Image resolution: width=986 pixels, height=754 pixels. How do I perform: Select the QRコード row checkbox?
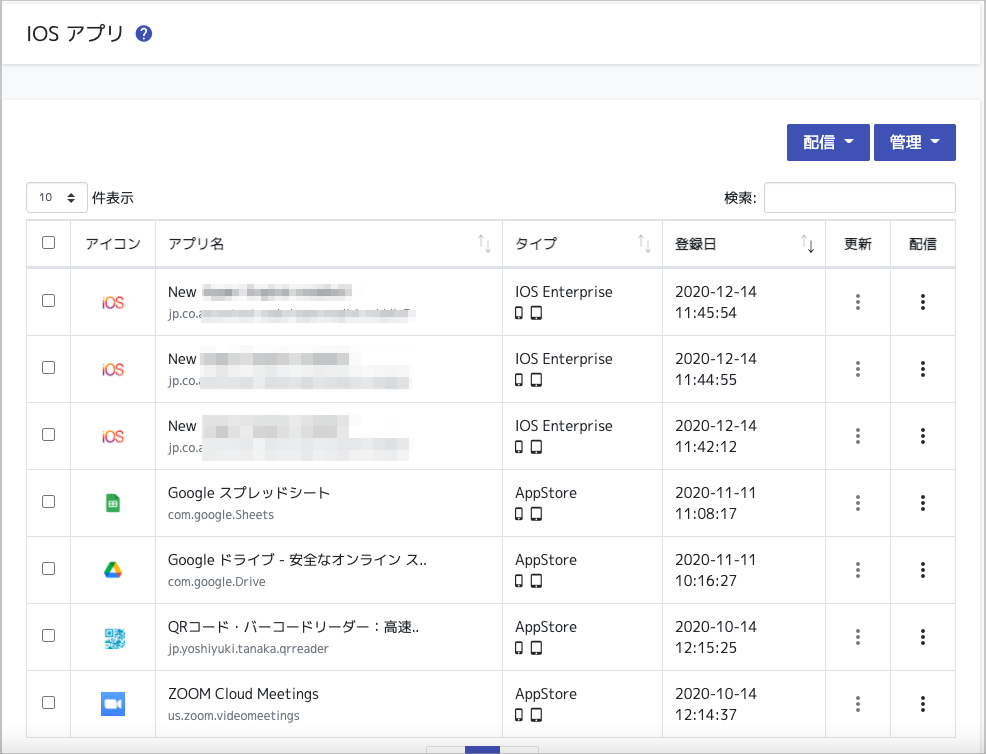pos(48,635)
